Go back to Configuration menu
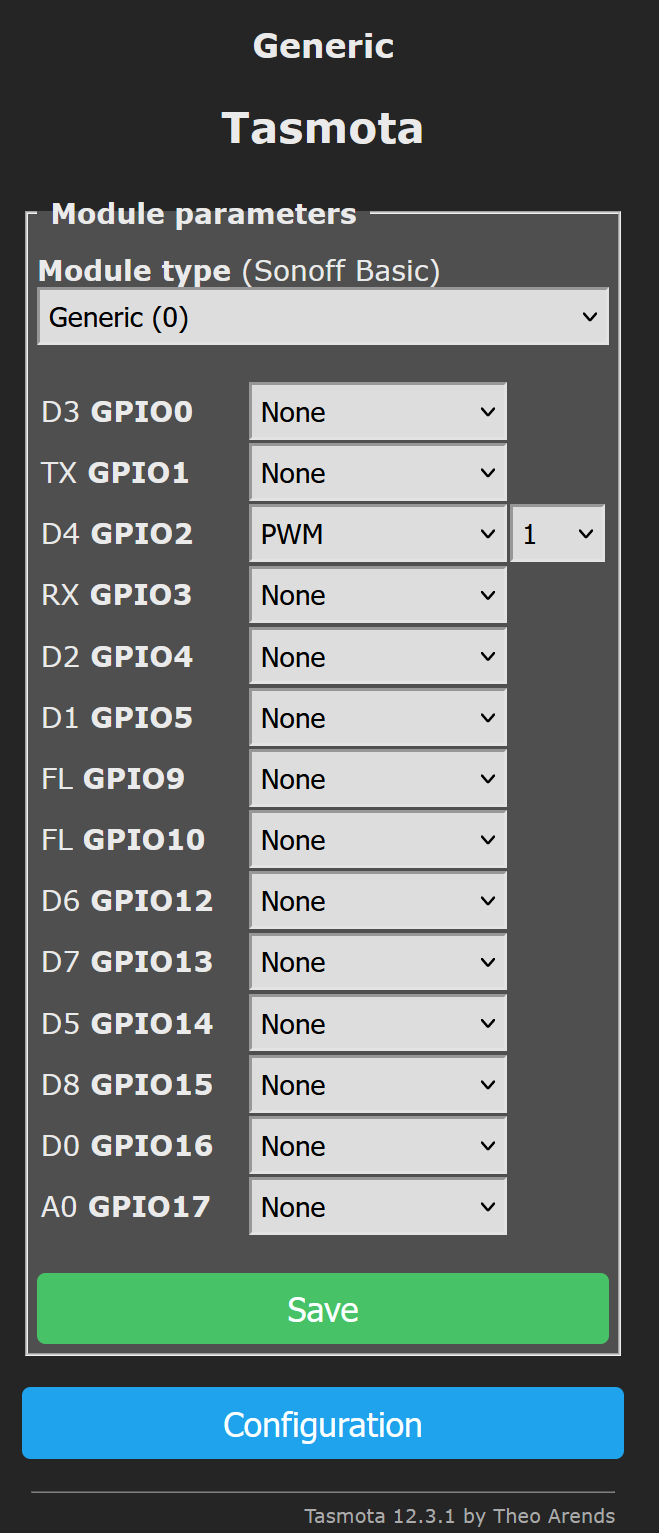 coord(322,1424)
